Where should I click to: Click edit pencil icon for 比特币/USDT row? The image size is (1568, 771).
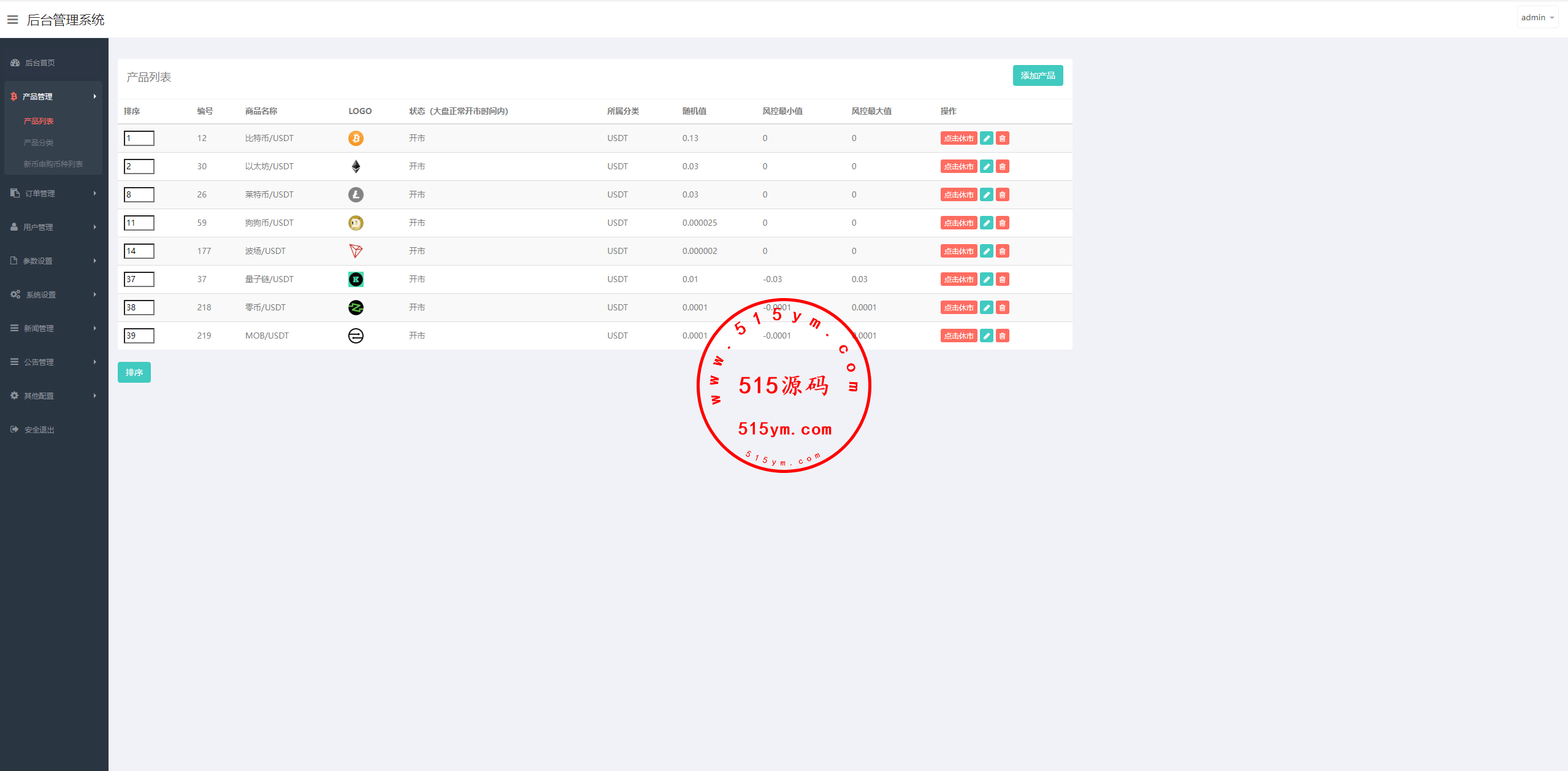(x=986, y=138)
